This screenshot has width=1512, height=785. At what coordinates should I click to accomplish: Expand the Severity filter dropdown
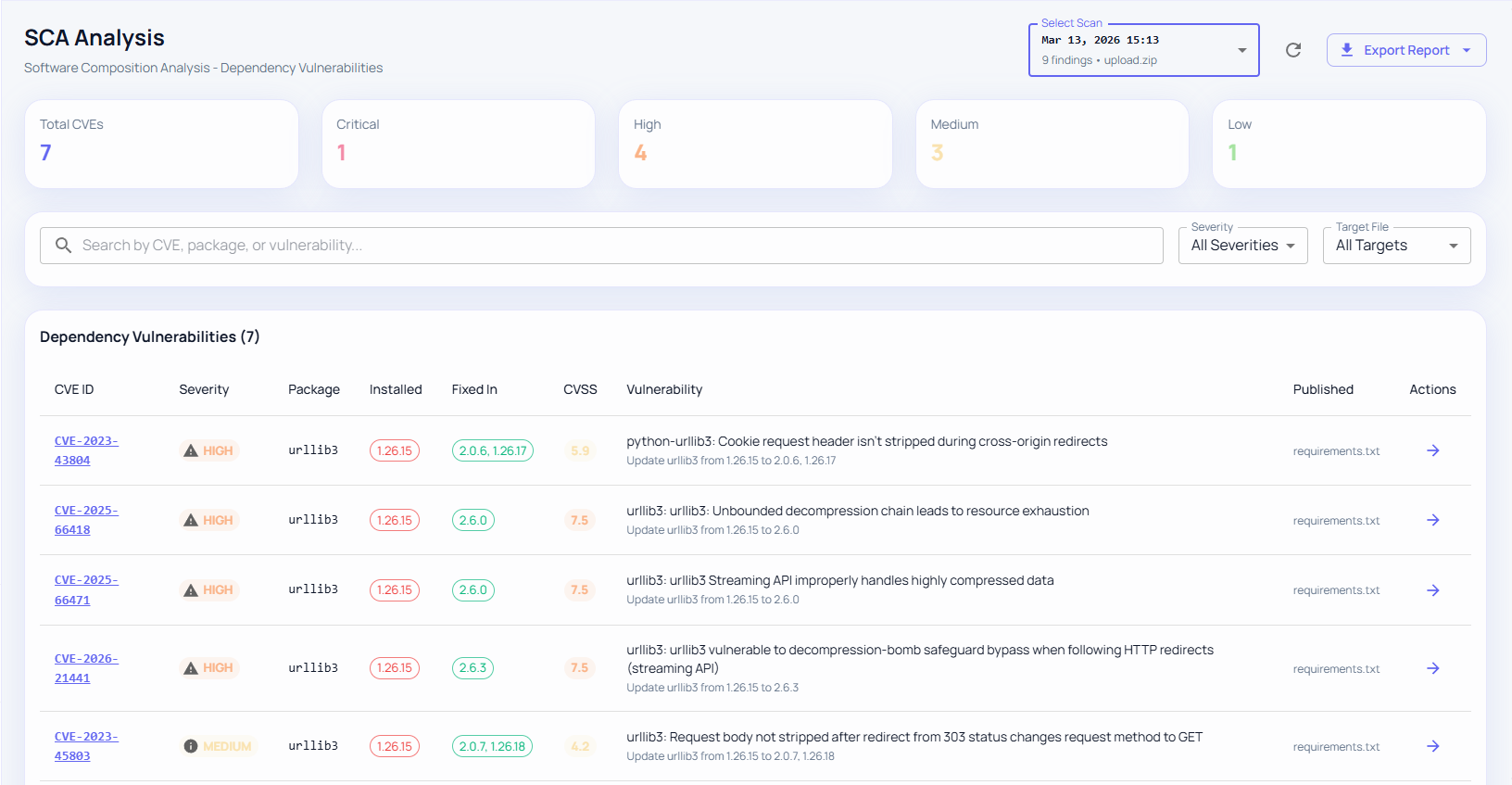1242,246
